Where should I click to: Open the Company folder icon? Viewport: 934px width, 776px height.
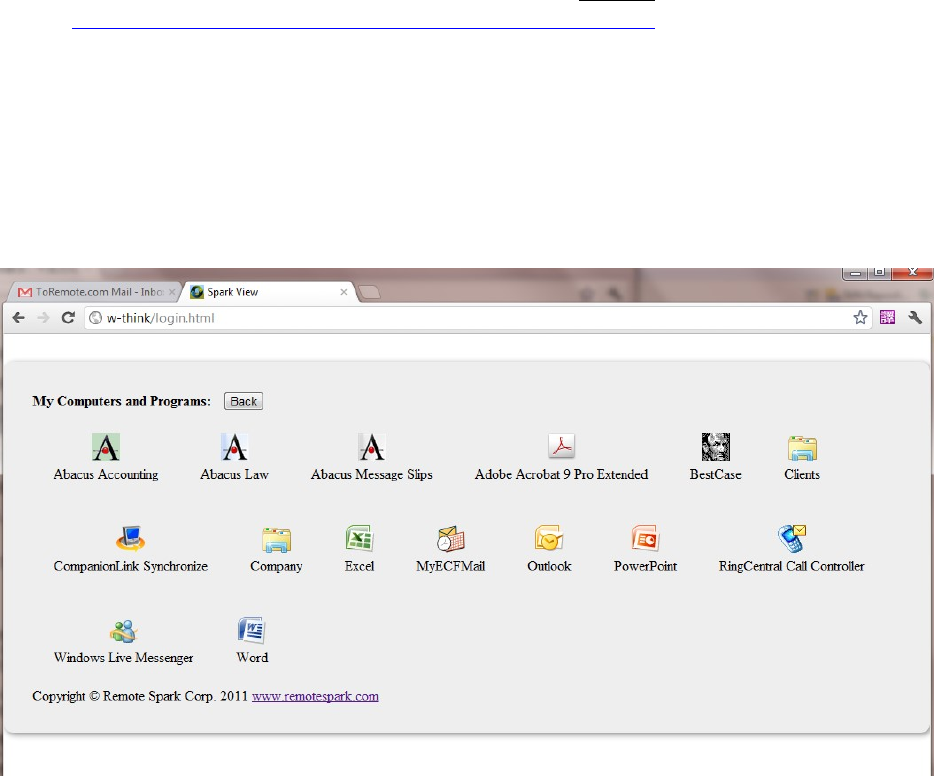[x=276, y=540]
